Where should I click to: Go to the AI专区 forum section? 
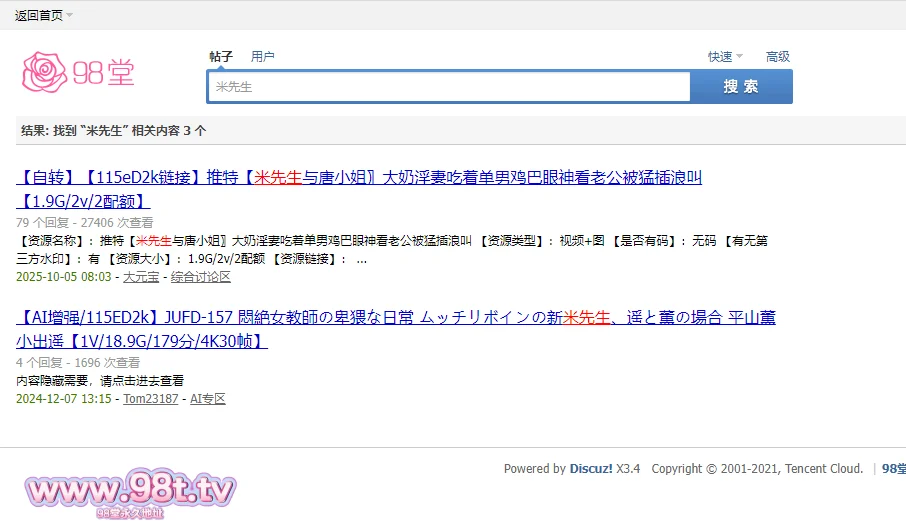pos(208,398)
